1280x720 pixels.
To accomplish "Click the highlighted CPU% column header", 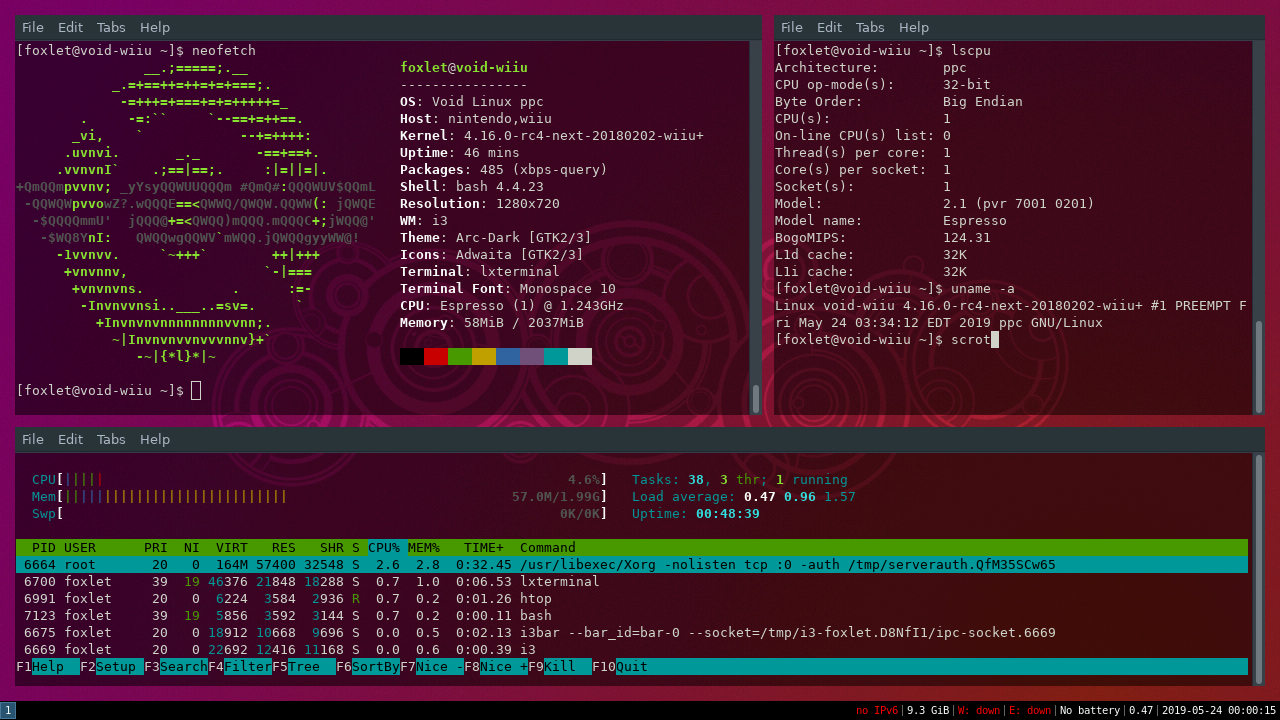I will pos(386,548).
